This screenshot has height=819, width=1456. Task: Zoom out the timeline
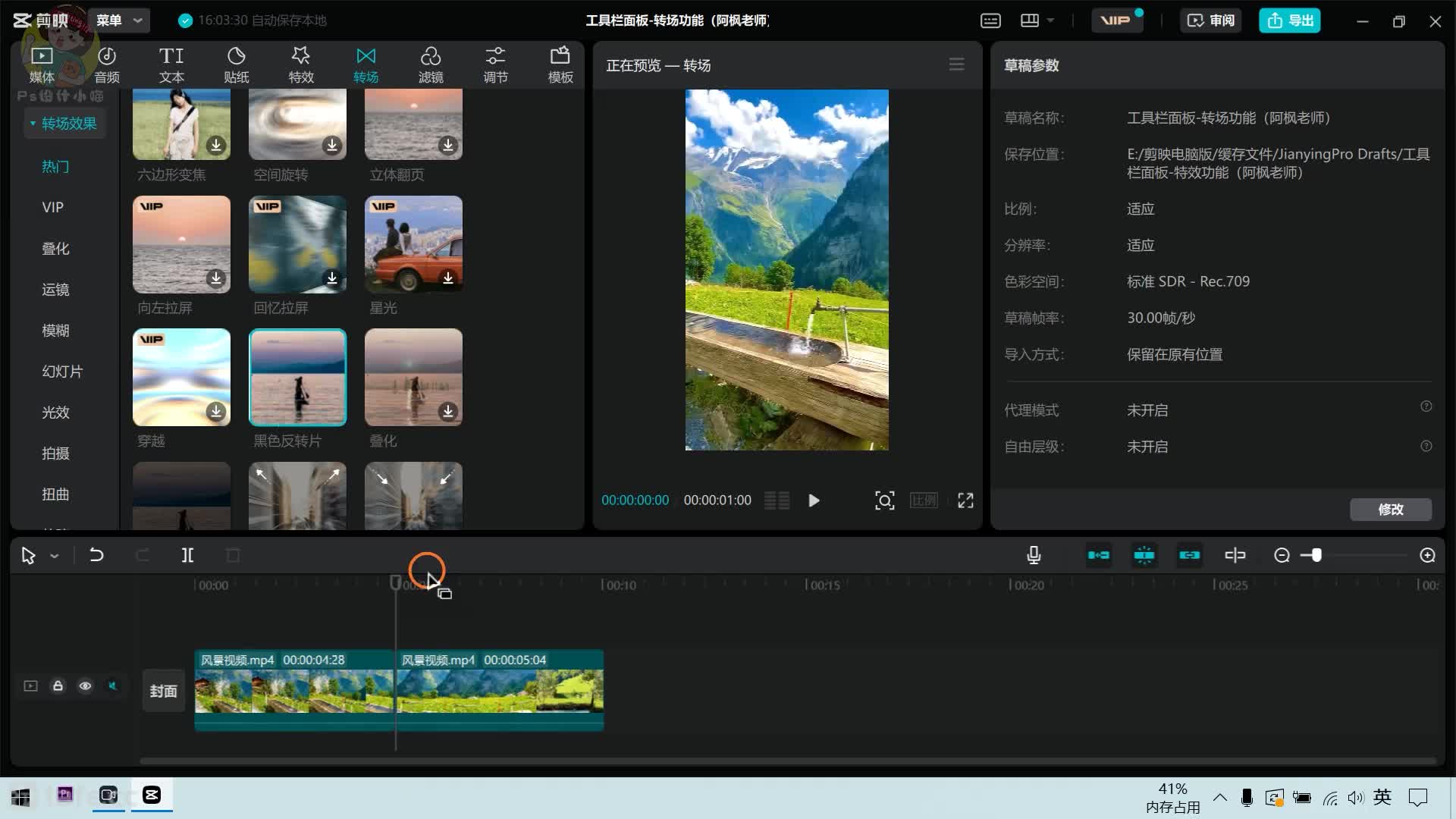(1282, 556)
